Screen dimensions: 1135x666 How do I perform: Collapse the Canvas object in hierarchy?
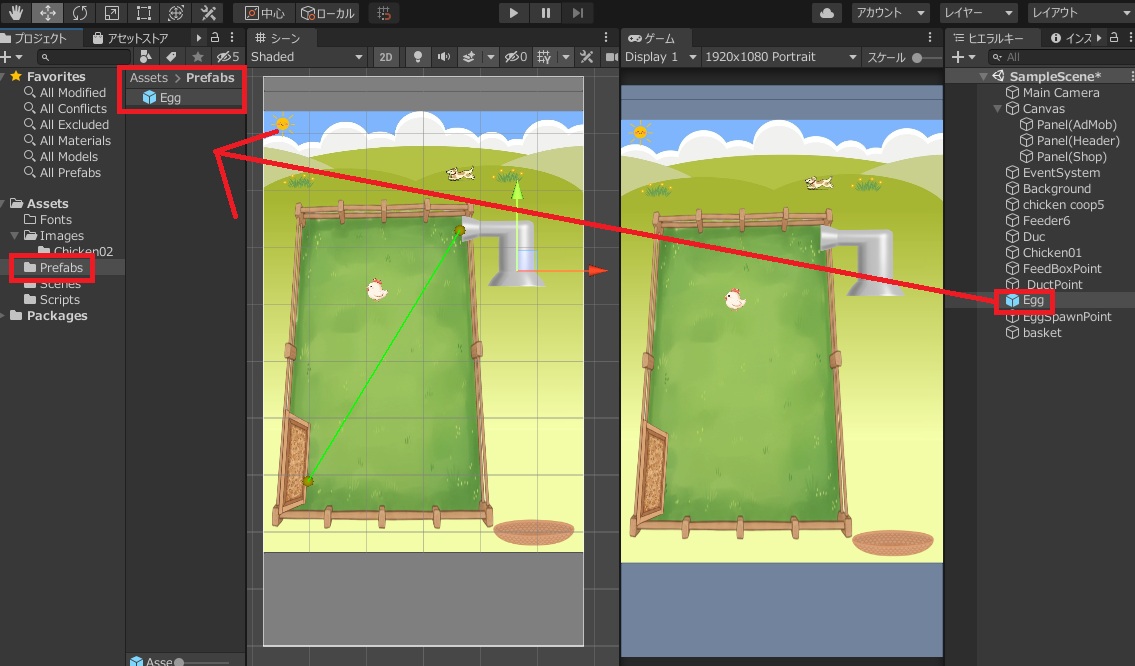coord(997,109)
